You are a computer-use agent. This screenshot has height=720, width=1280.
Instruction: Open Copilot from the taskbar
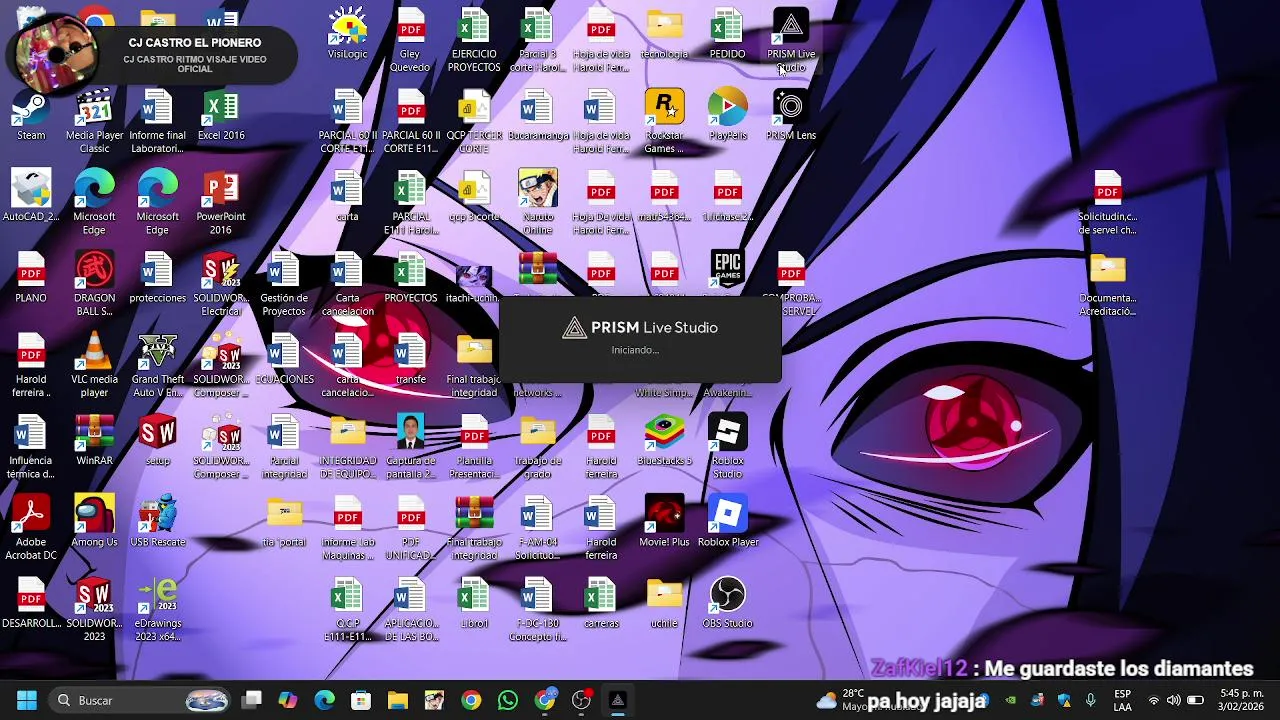288,700
